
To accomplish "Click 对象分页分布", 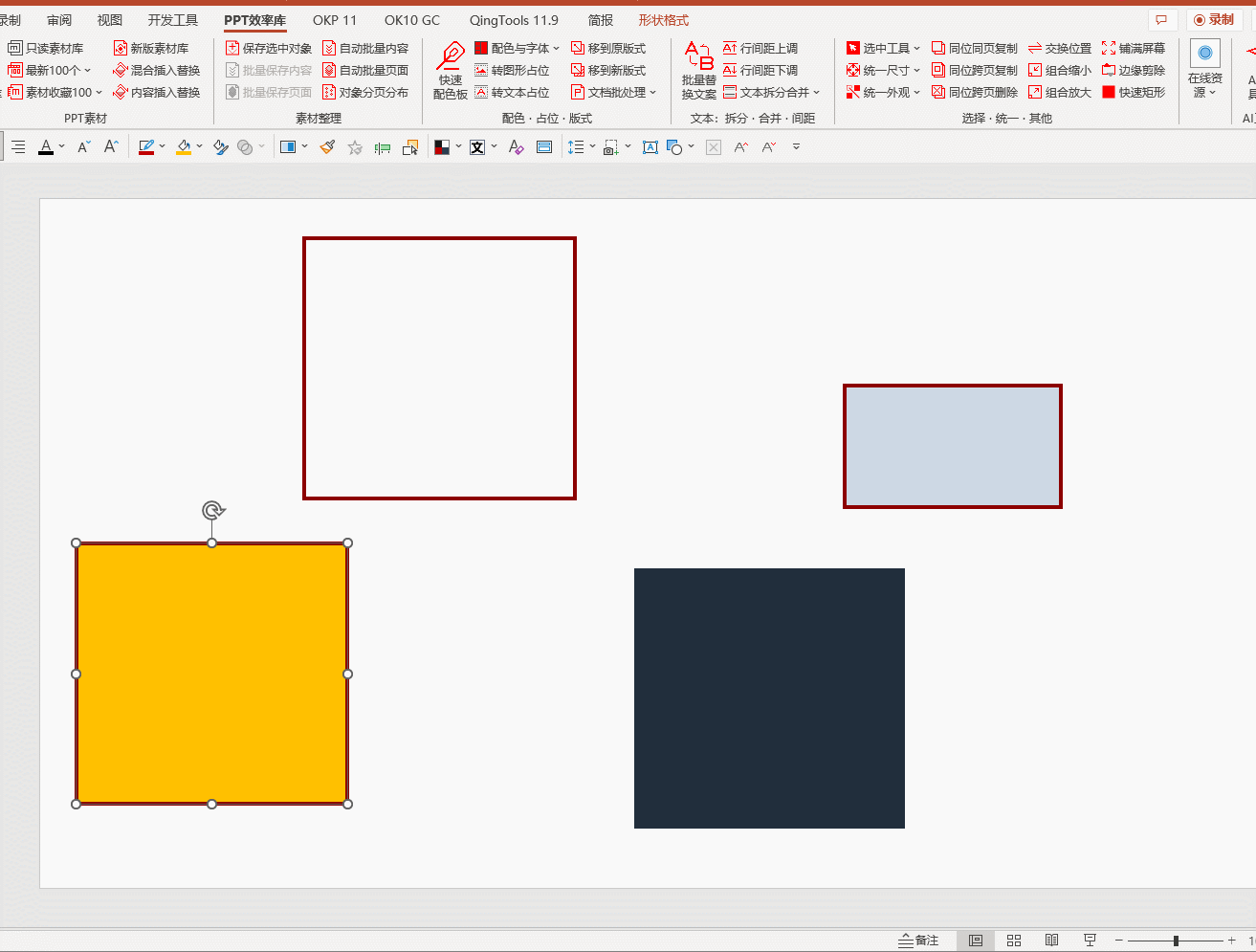I will tap(365, 92).
